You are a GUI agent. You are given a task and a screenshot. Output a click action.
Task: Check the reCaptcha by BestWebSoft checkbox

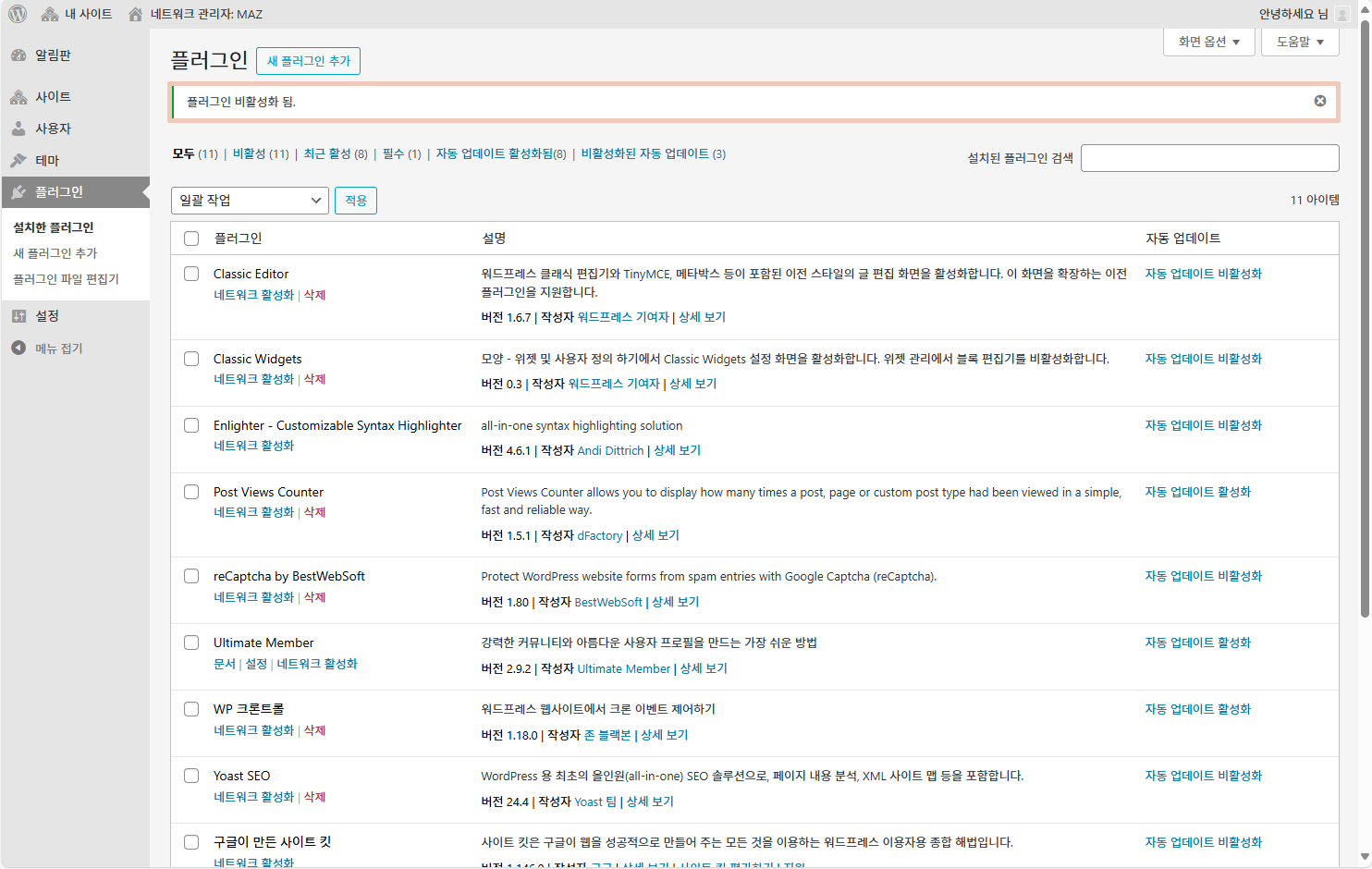(191, 576)
